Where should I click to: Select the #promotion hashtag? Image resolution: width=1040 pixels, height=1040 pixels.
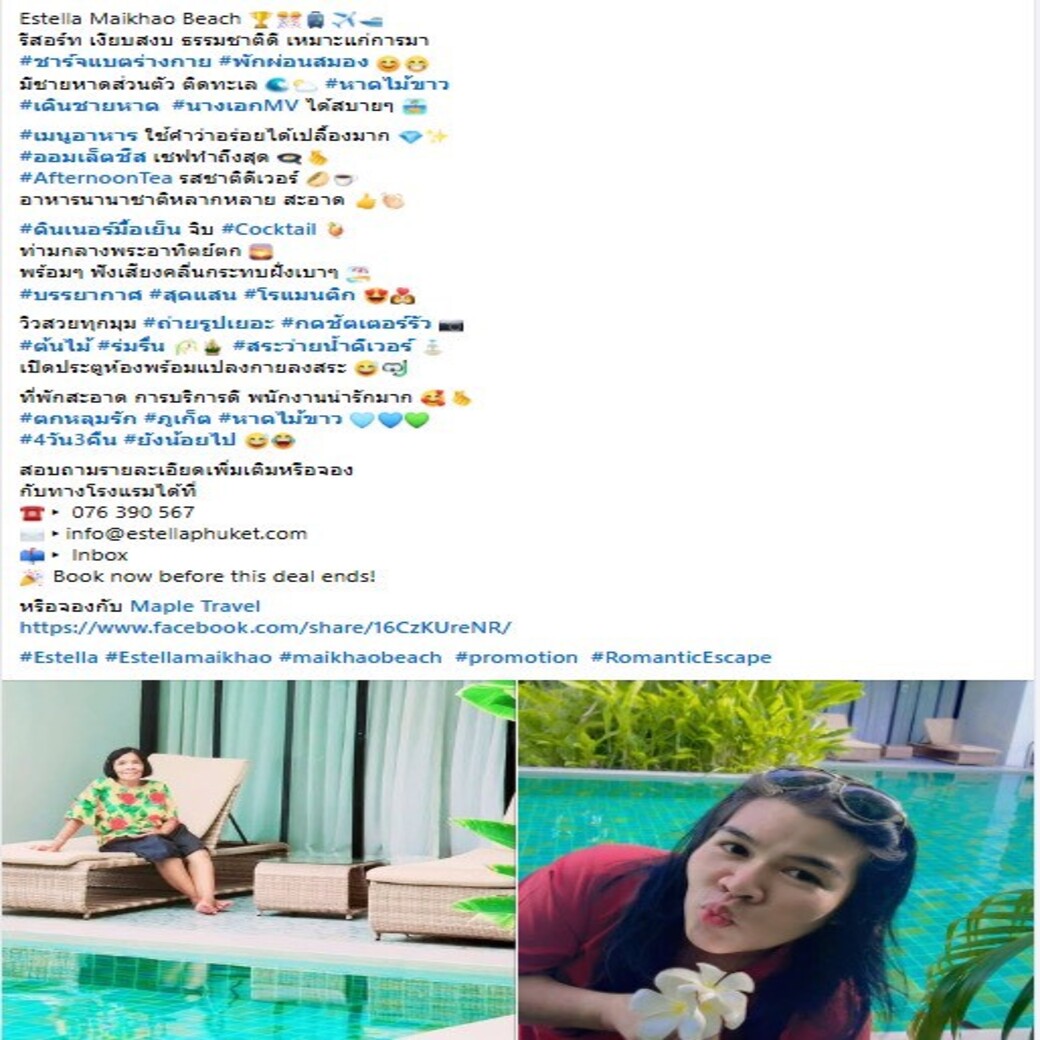[517, 657]
